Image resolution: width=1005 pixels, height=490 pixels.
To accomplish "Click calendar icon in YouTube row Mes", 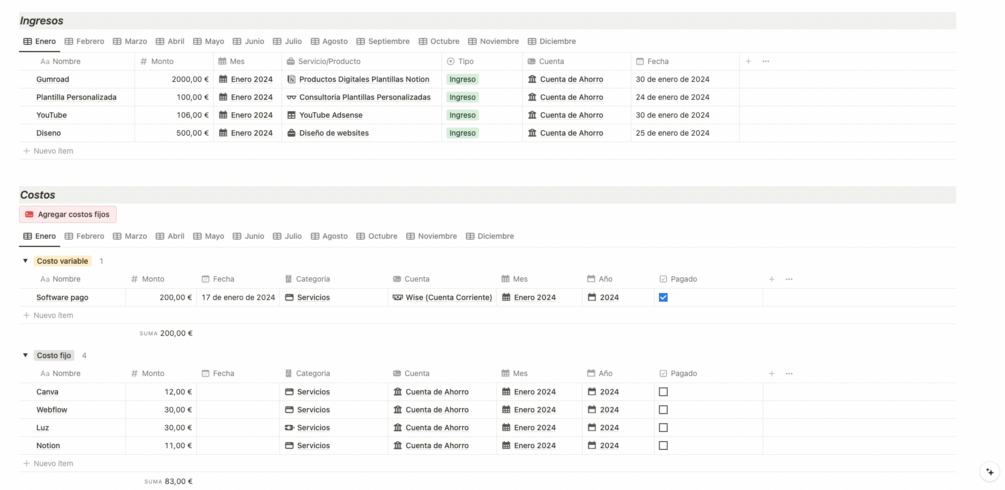I will pos(222,115).
